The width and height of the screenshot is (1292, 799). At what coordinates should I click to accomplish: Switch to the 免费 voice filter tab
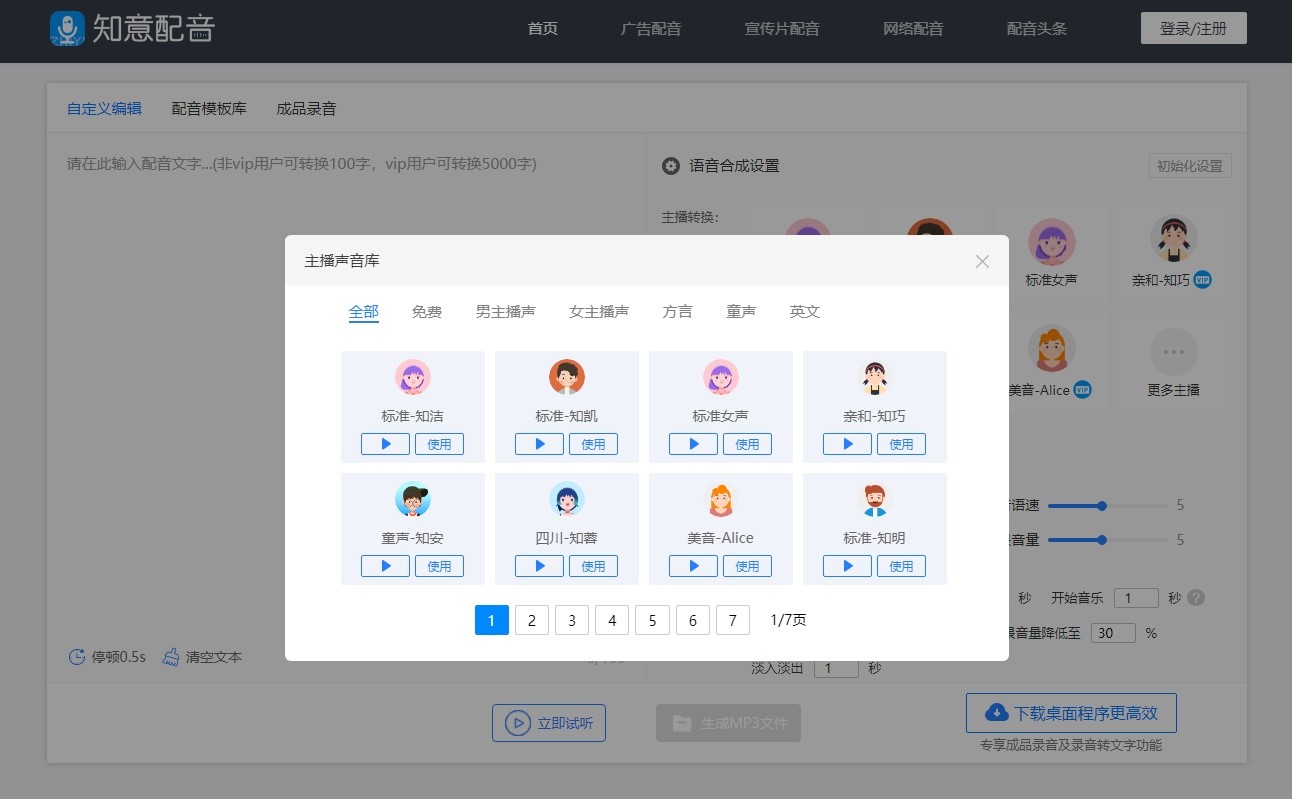click(427, 311)
